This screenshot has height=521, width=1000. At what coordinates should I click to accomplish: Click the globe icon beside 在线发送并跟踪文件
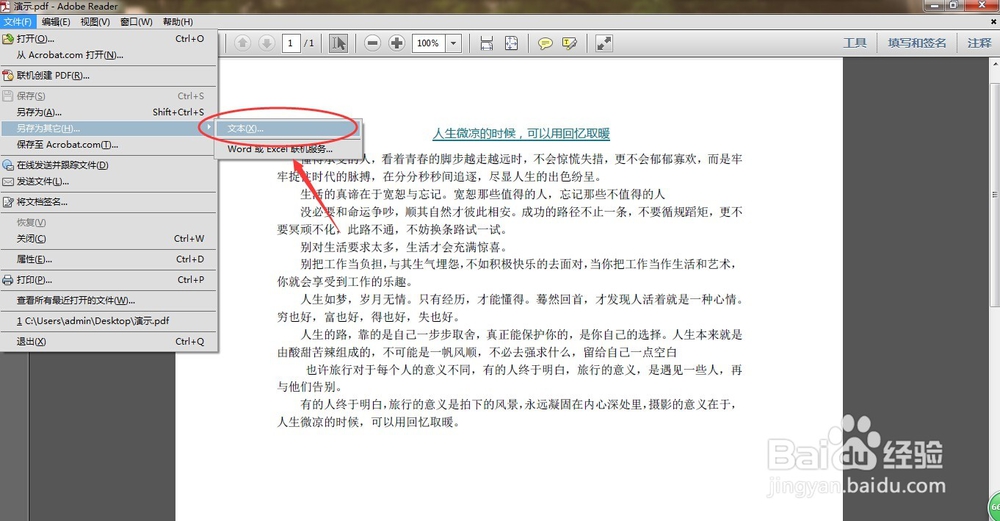8,165
